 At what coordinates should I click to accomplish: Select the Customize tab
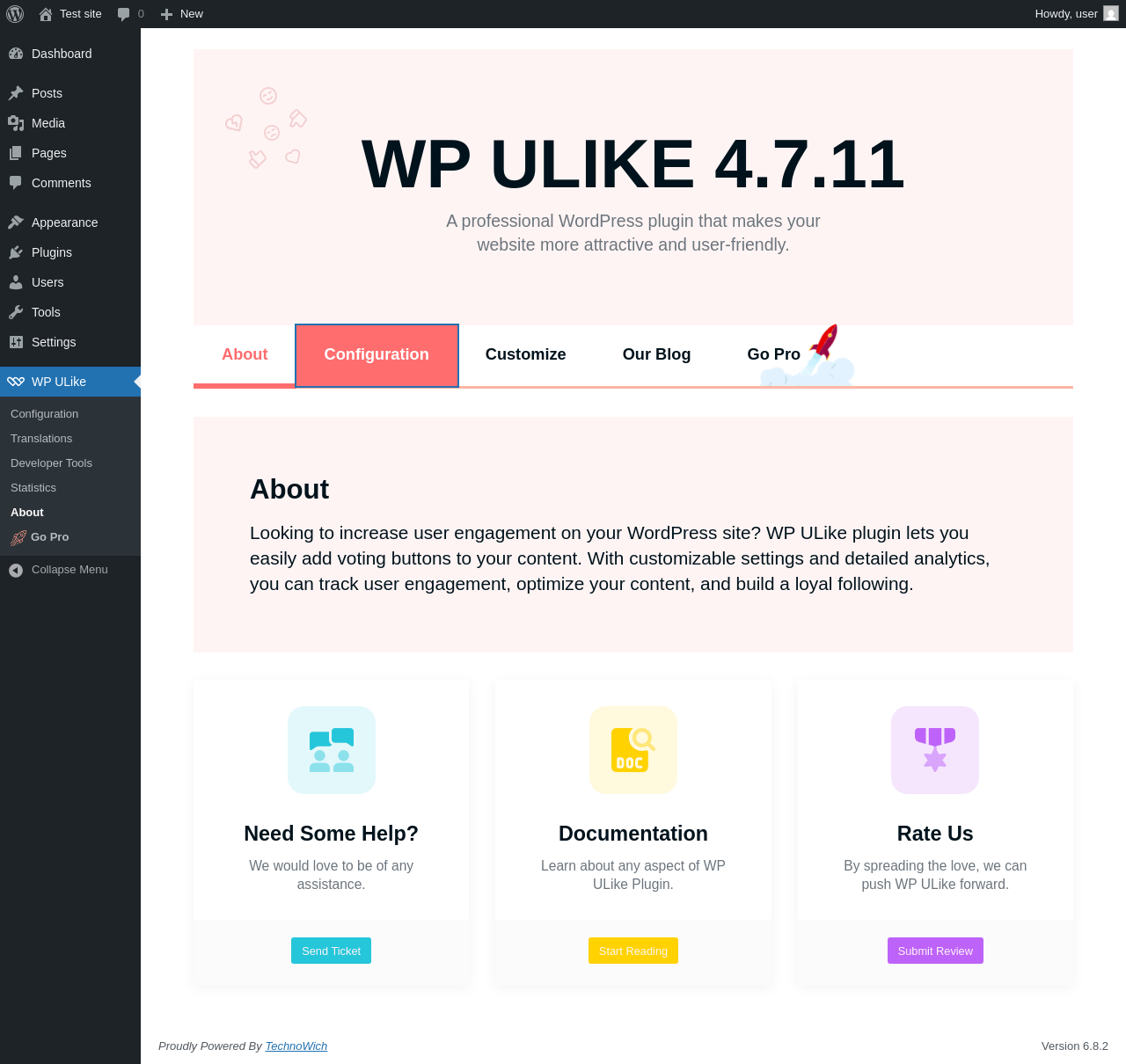coord(526,354)
